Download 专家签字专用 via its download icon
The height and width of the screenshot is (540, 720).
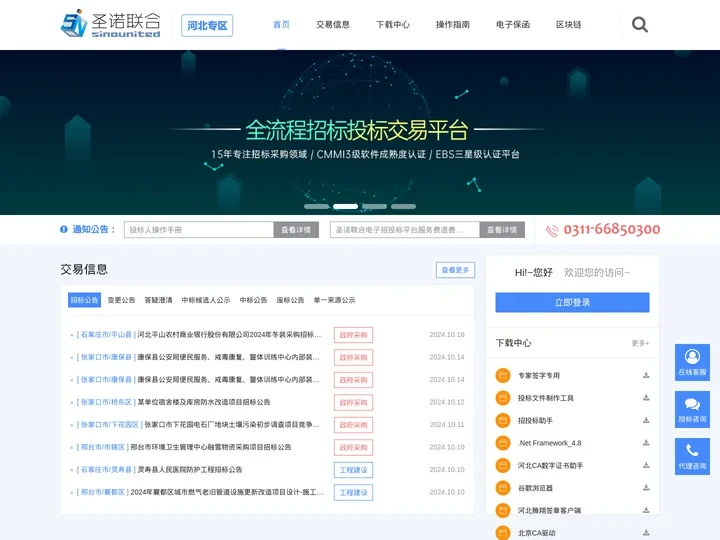pyautogui.click(x=646, y=376)
